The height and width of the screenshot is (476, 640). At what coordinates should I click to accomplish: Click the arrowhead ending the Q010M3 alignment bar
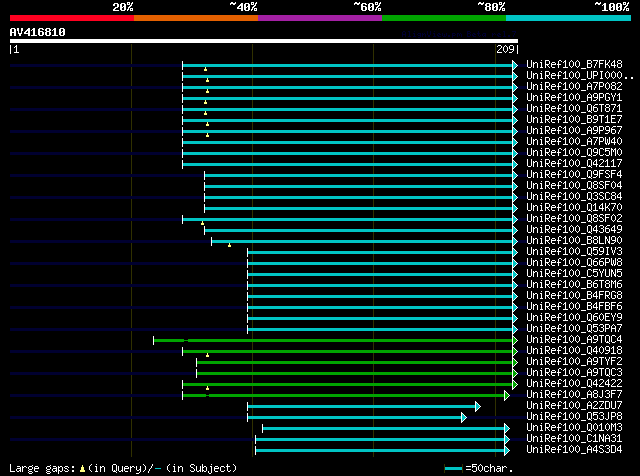[x=507, y=428]
